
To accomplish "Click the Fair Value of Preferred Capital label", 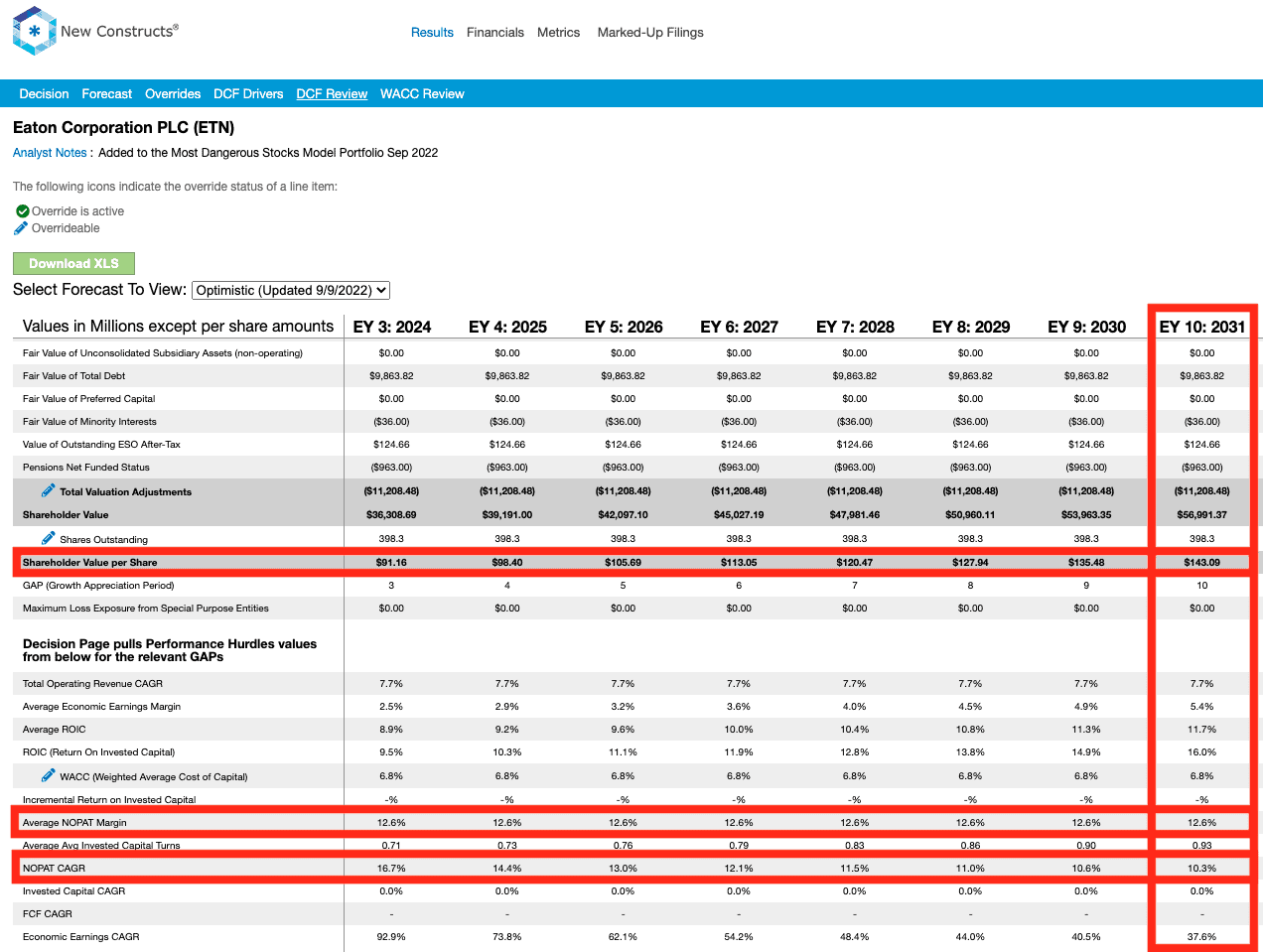I will click(89, 399).
